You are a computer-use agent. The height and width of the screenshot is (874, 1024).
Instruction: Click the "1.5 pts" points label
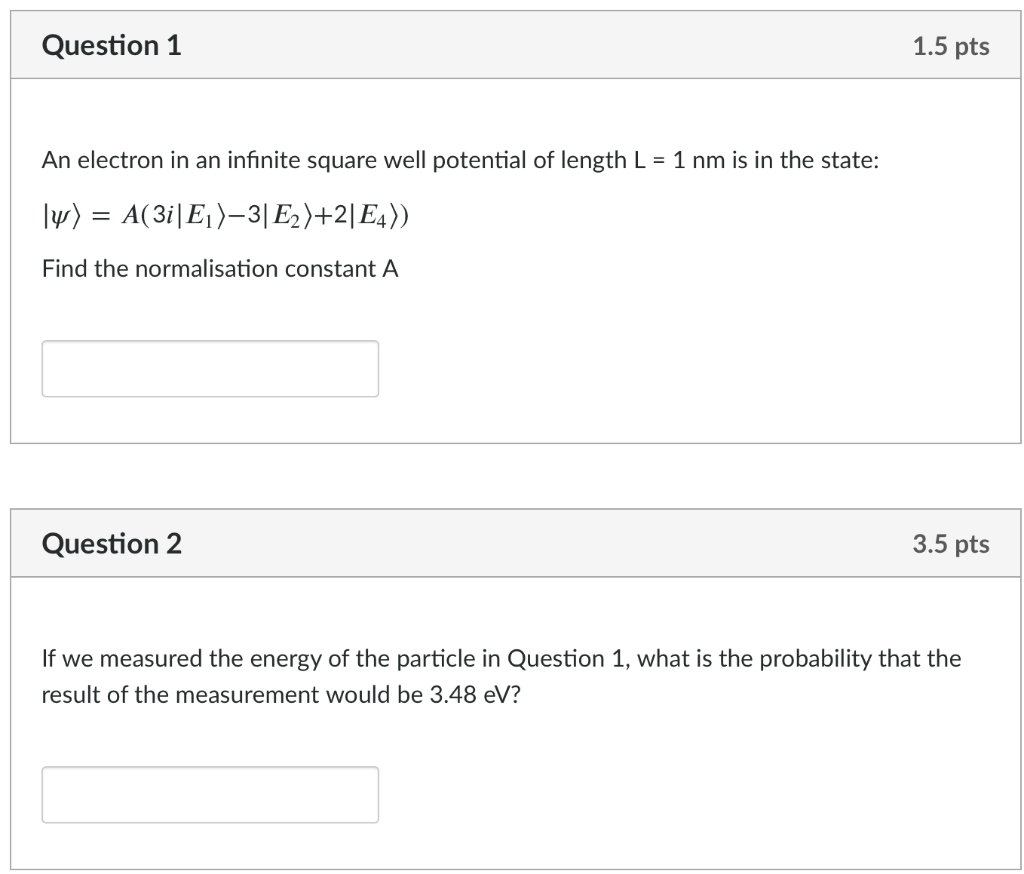tap(950, 46)
